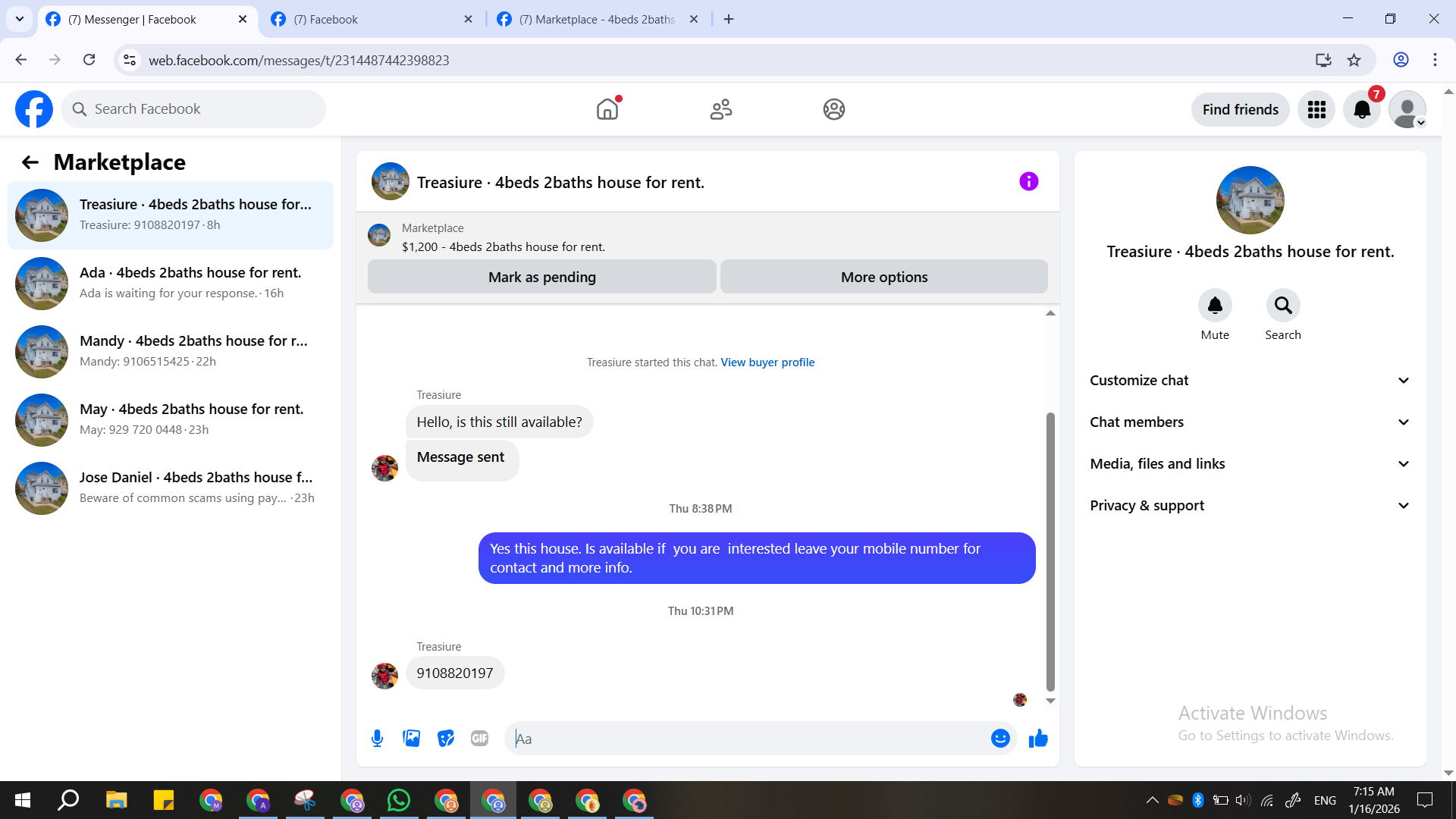
Task: Expand Chat members section
Action: 1250,422
